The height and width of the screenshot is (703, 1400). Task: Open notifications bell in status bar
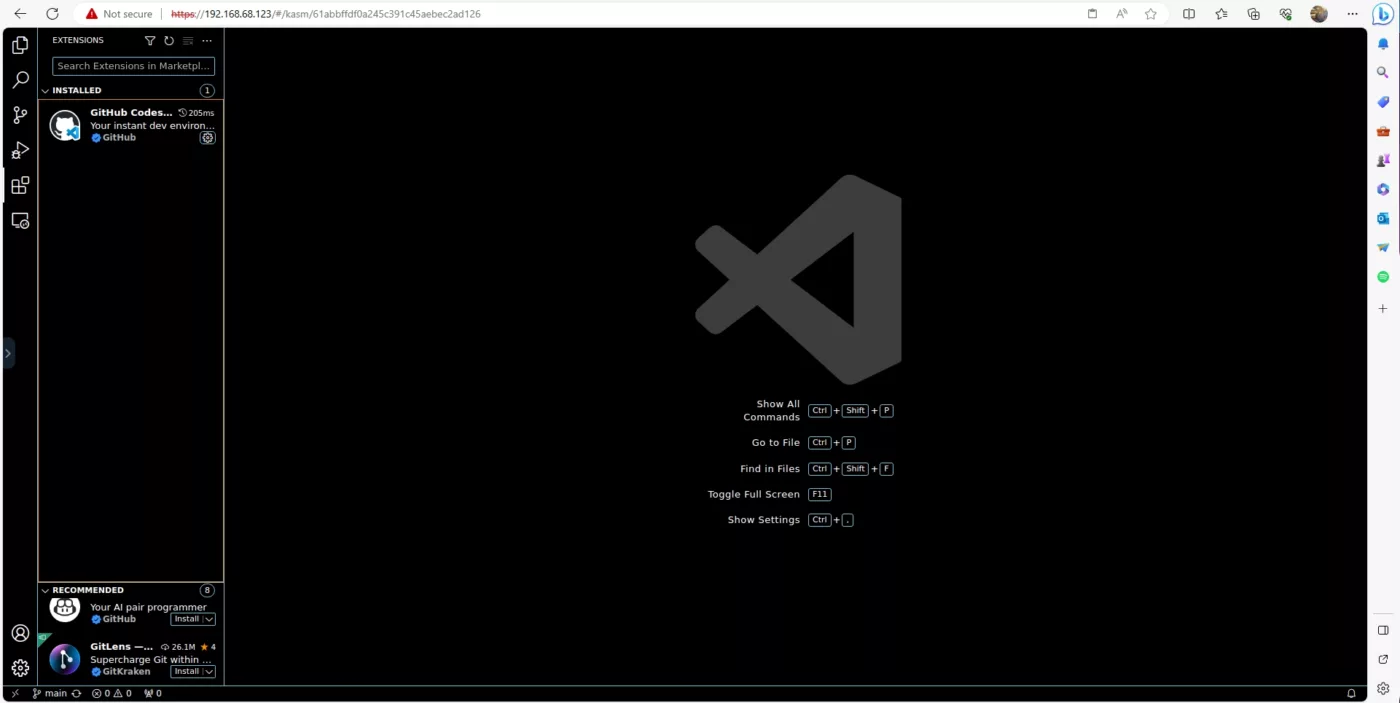[1351, 693]
